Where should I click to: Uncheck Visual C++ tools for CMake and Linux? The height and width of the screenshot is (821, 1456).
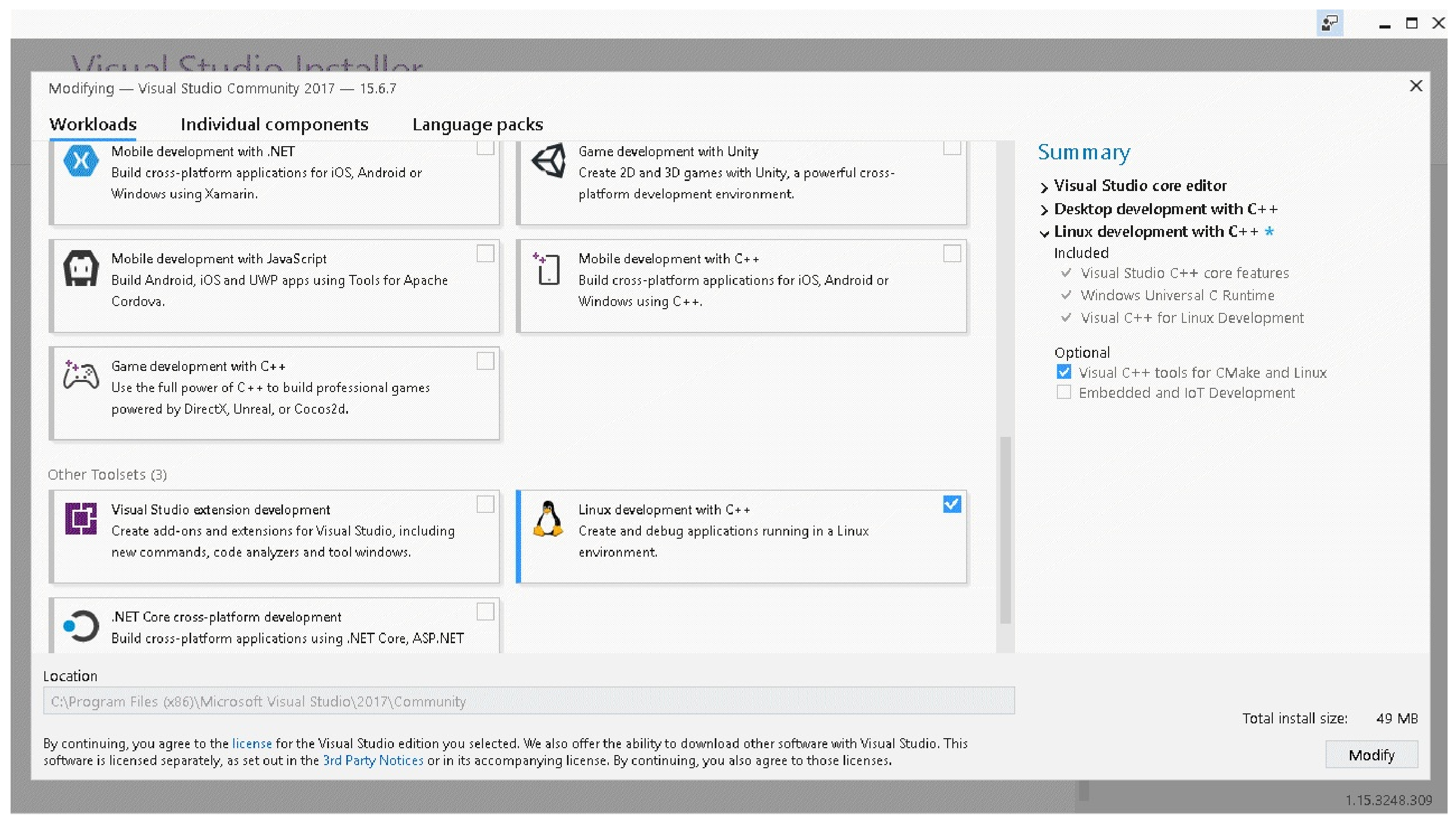pos(1064,373)
